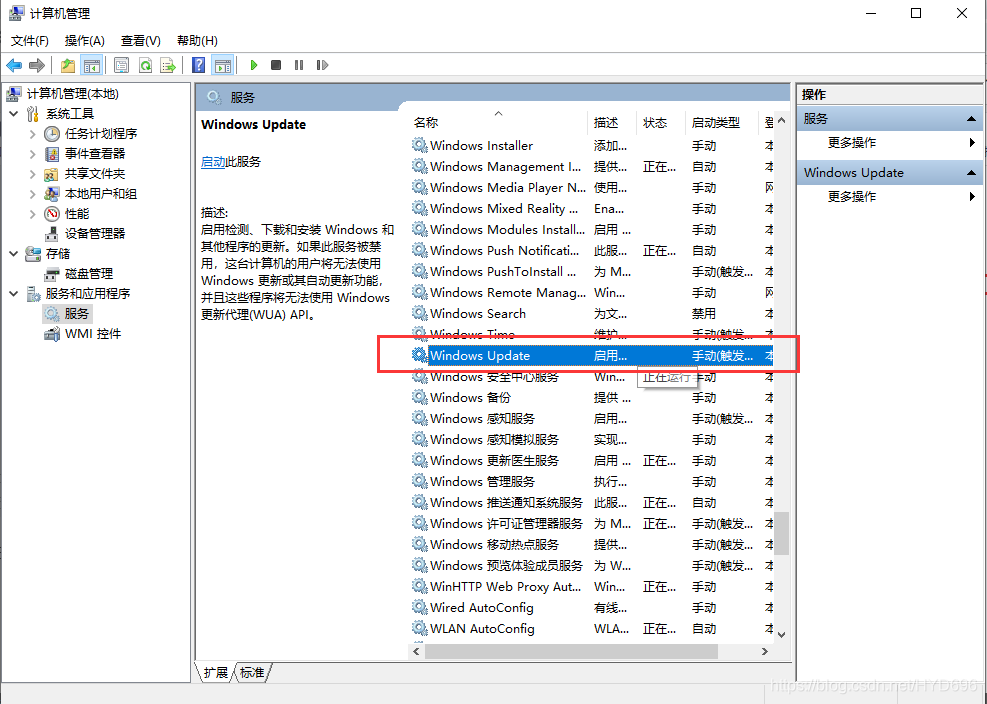Viewport: 987px width, 704px height.
Task: Click the vertical scrollbar down arrow
Action: pos(781,635)
